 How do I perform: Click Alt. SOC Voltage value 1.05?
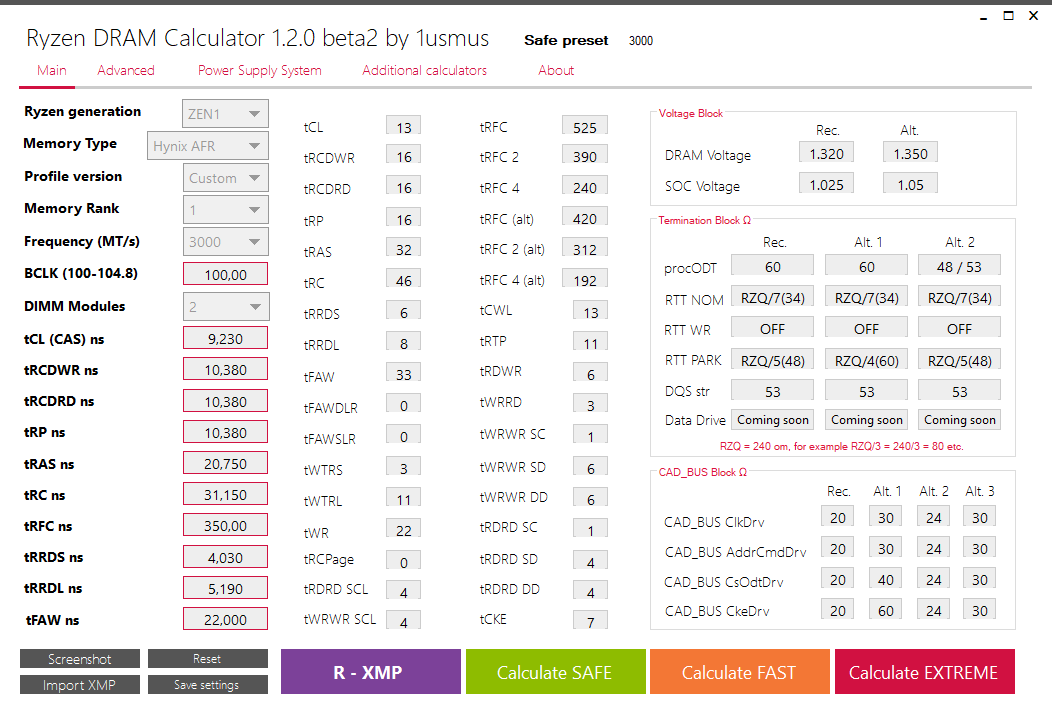click(x=910, y=184)
